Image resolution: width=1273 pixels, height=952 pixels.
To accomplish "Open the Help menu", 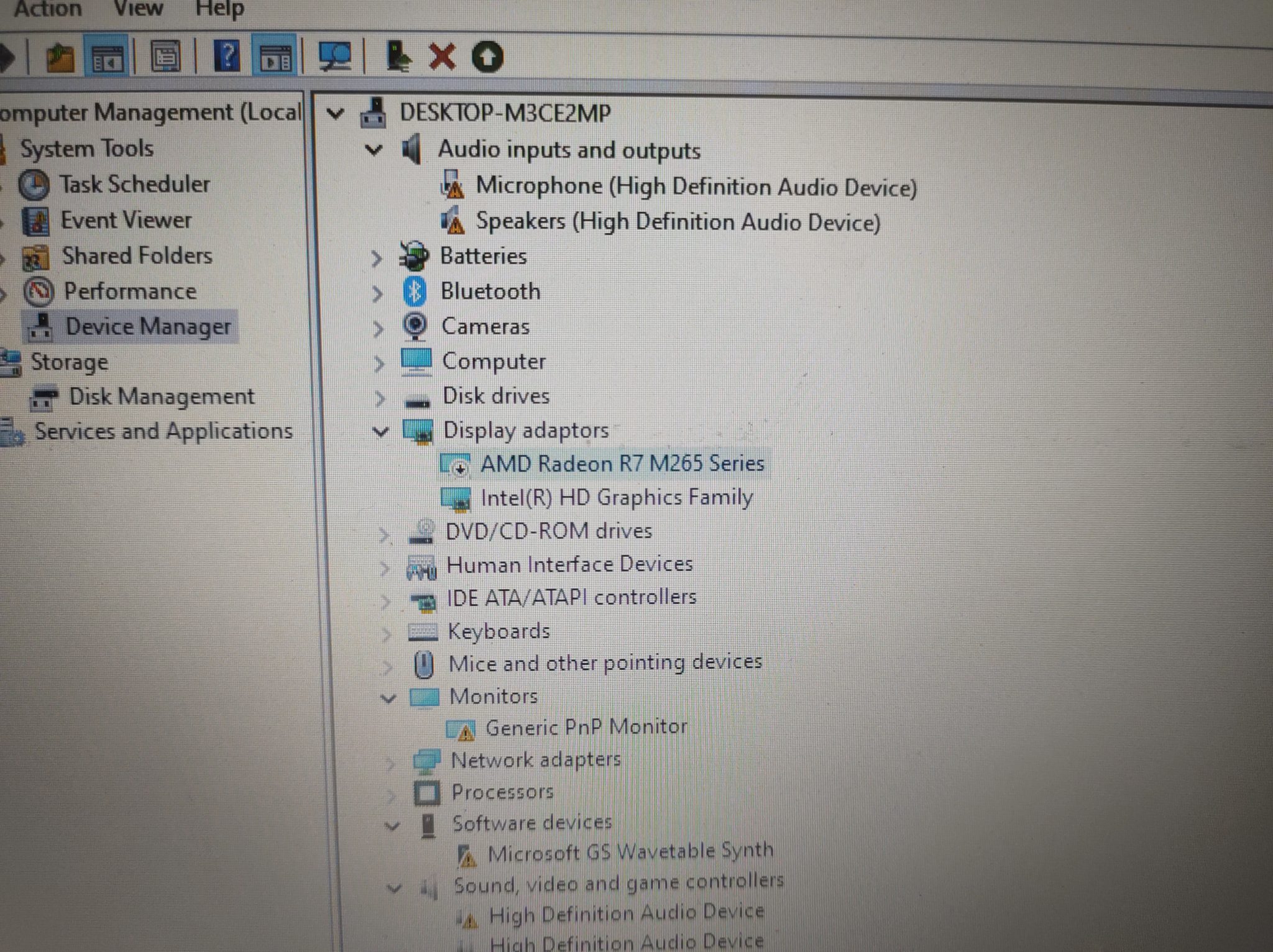I will point(219,9).
